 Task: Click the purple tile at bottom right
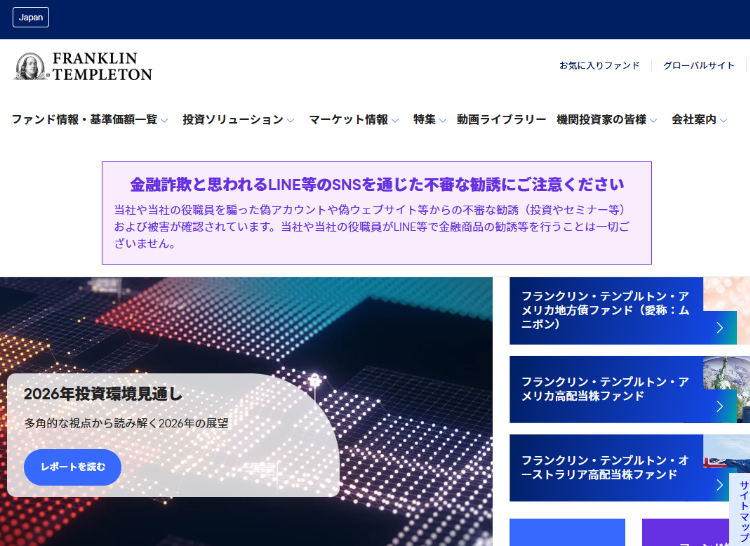pos(685,532)
